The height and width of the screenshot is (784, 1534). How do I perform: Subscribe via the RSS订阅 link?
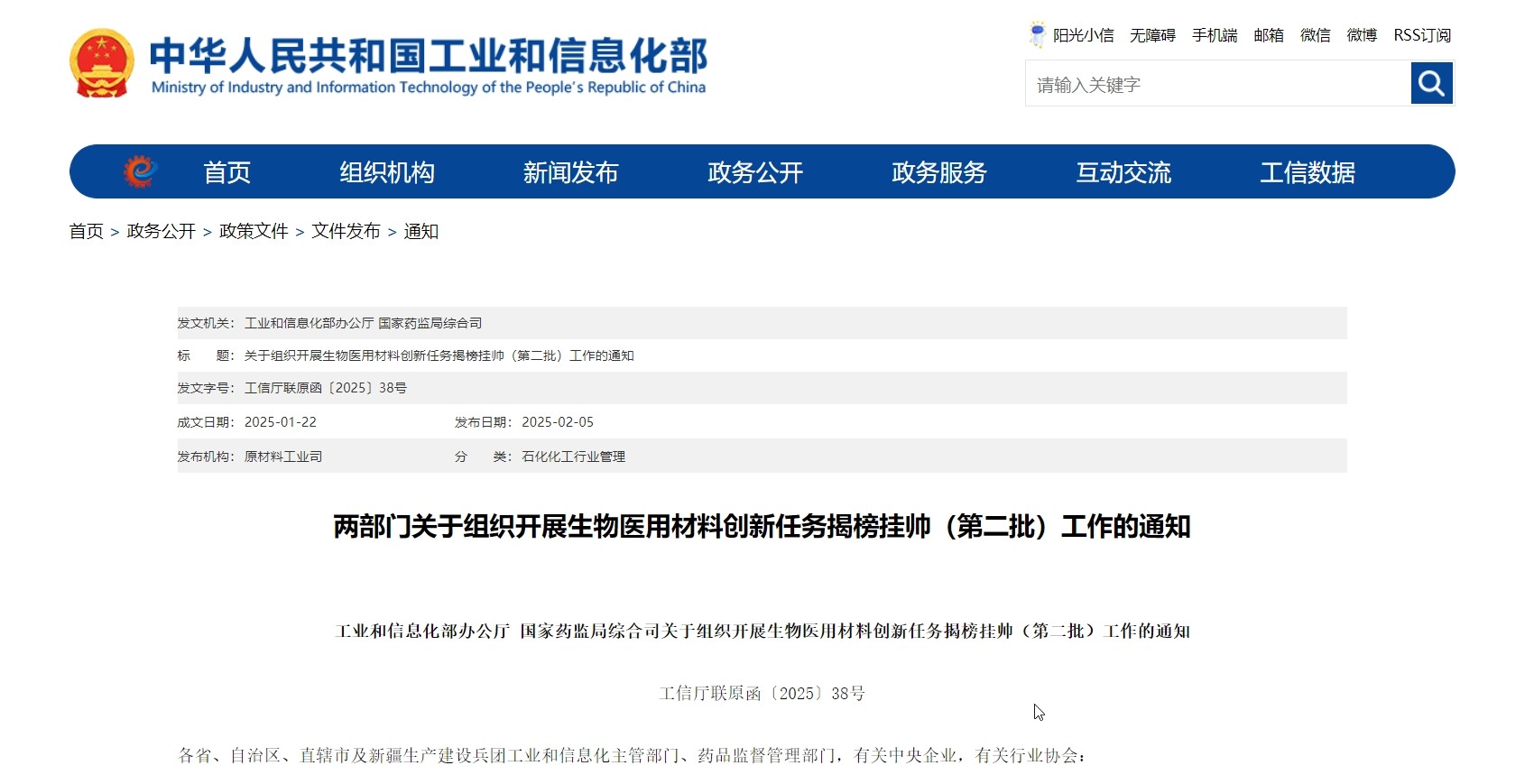tap(1421, 35)
